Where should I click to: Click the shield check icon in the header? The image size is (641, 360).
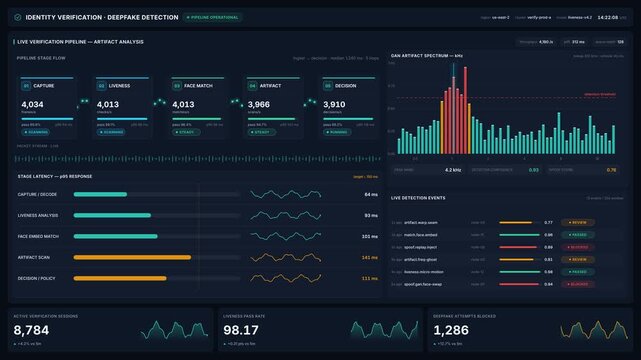pyautogui.click(x=18, y=18)
